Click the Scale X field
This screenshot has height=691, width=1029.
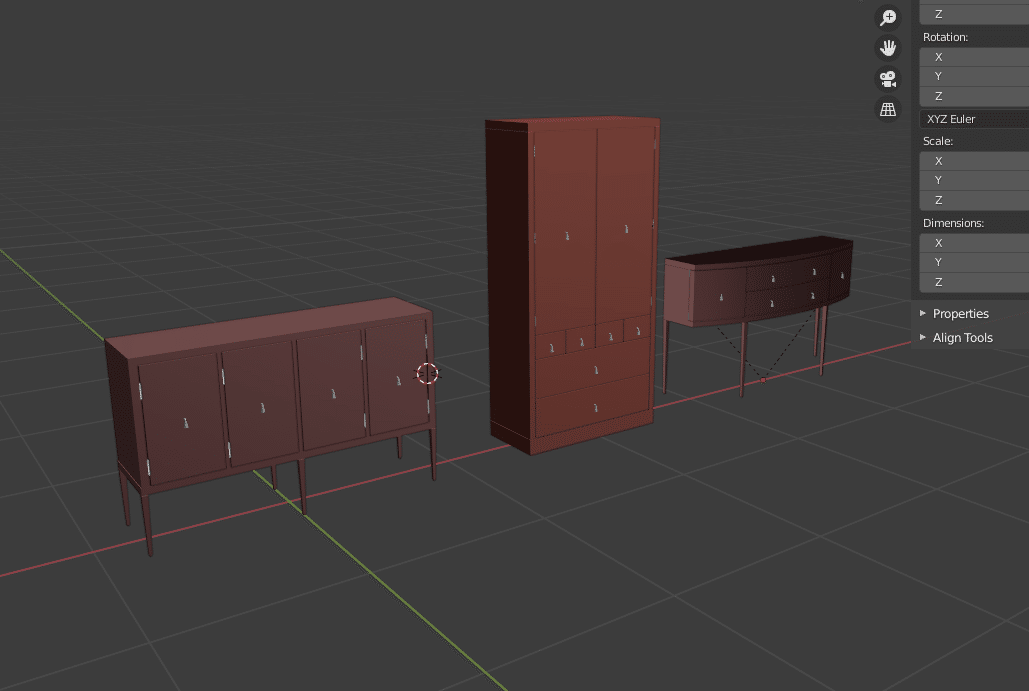click(x=974, y=161)
